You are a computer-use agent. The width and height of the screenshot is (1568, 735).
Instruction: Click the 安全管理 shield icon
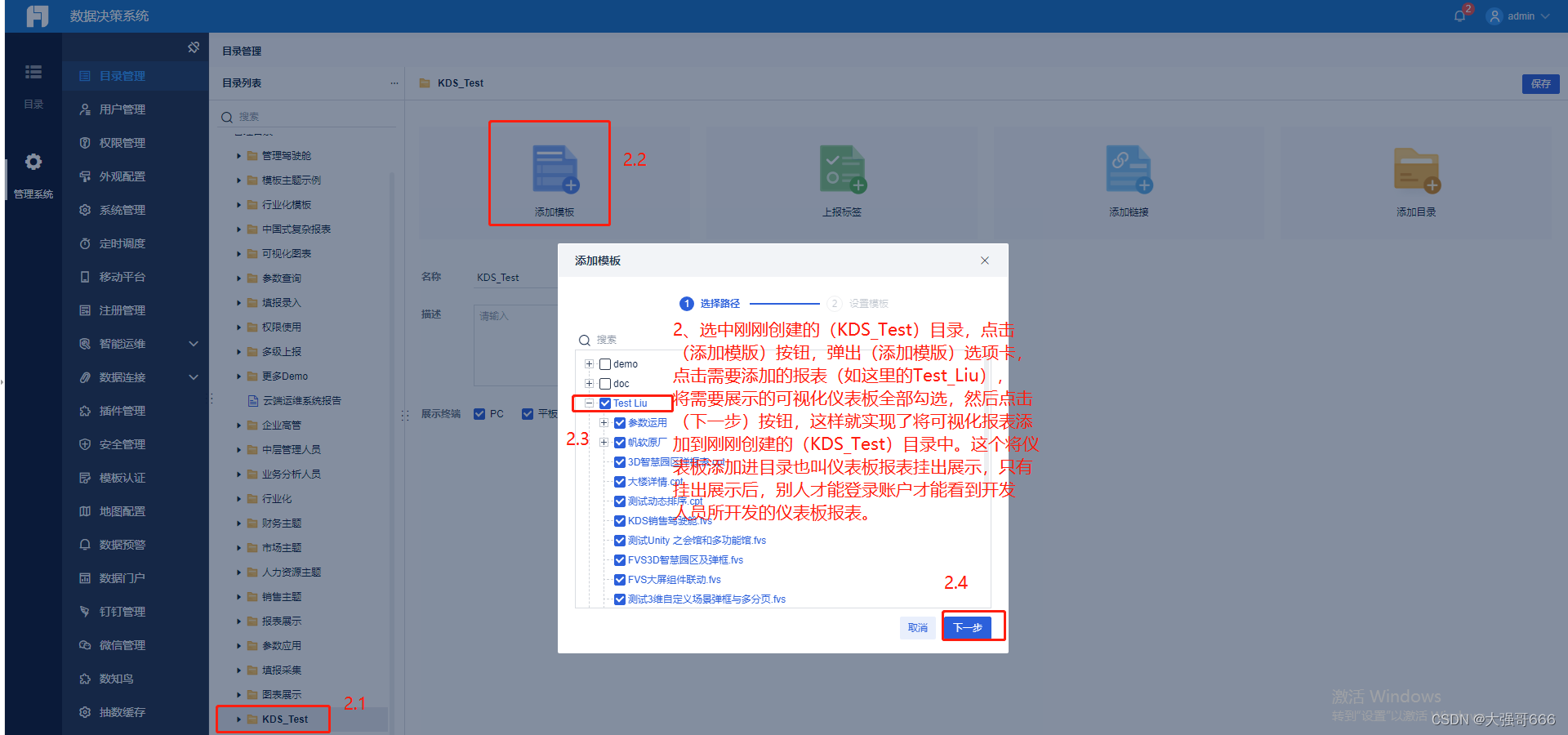[x=85, y=444]
